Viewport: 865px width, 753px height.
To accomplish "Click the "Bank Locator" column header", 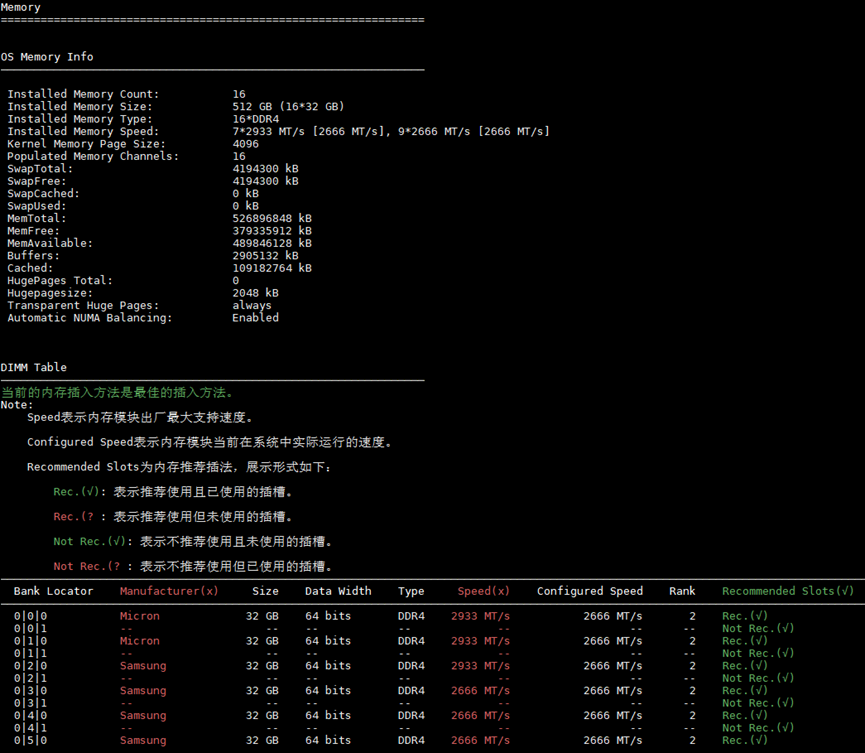I will [x=53, y=591].
